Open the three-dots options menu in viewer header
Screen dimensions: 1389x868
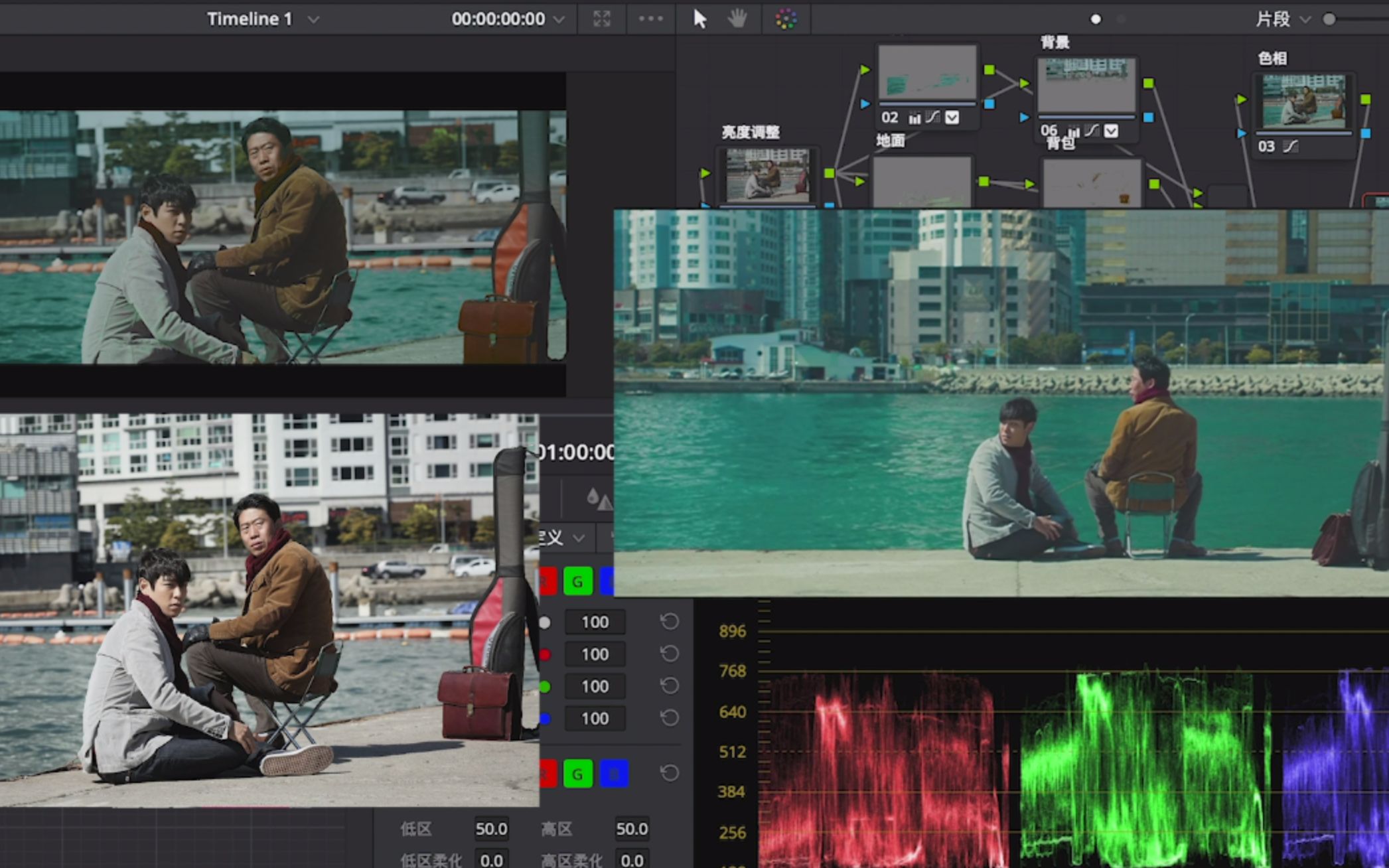650,19
